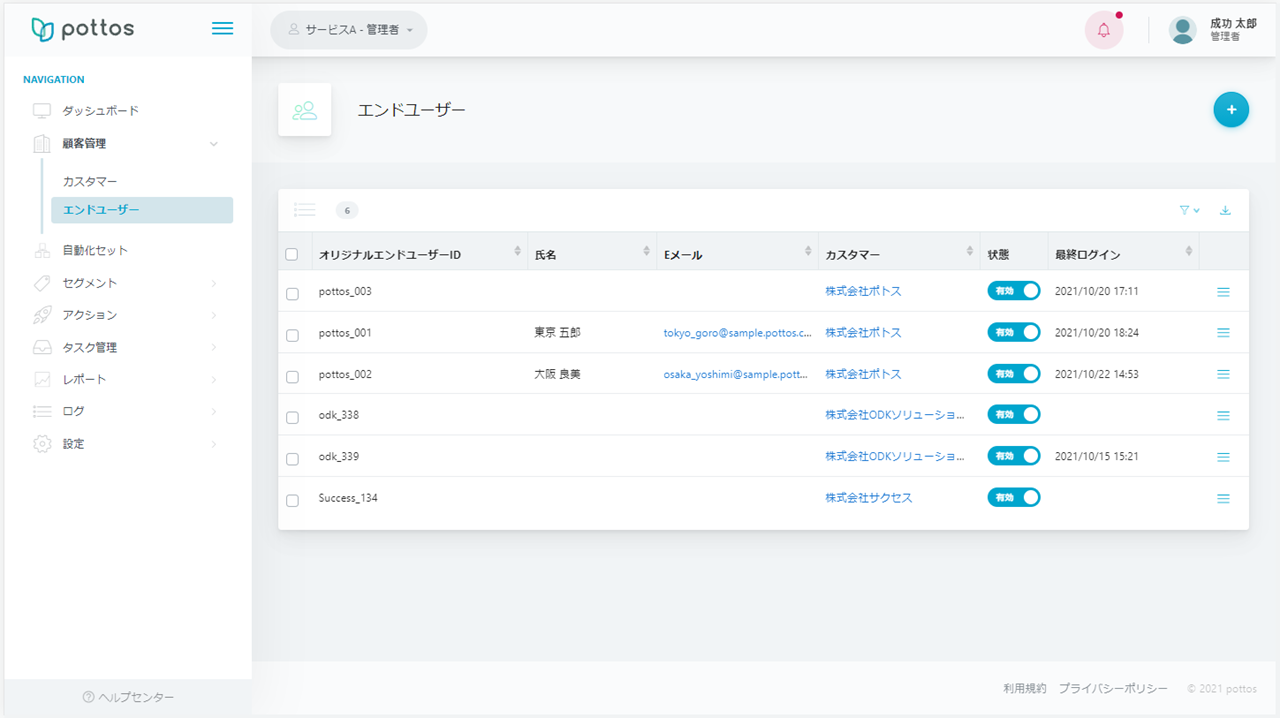Viewport: 1280px width, 718px height.
Task: Open カスタマー in the sidebar
Action: click(90, 181)
